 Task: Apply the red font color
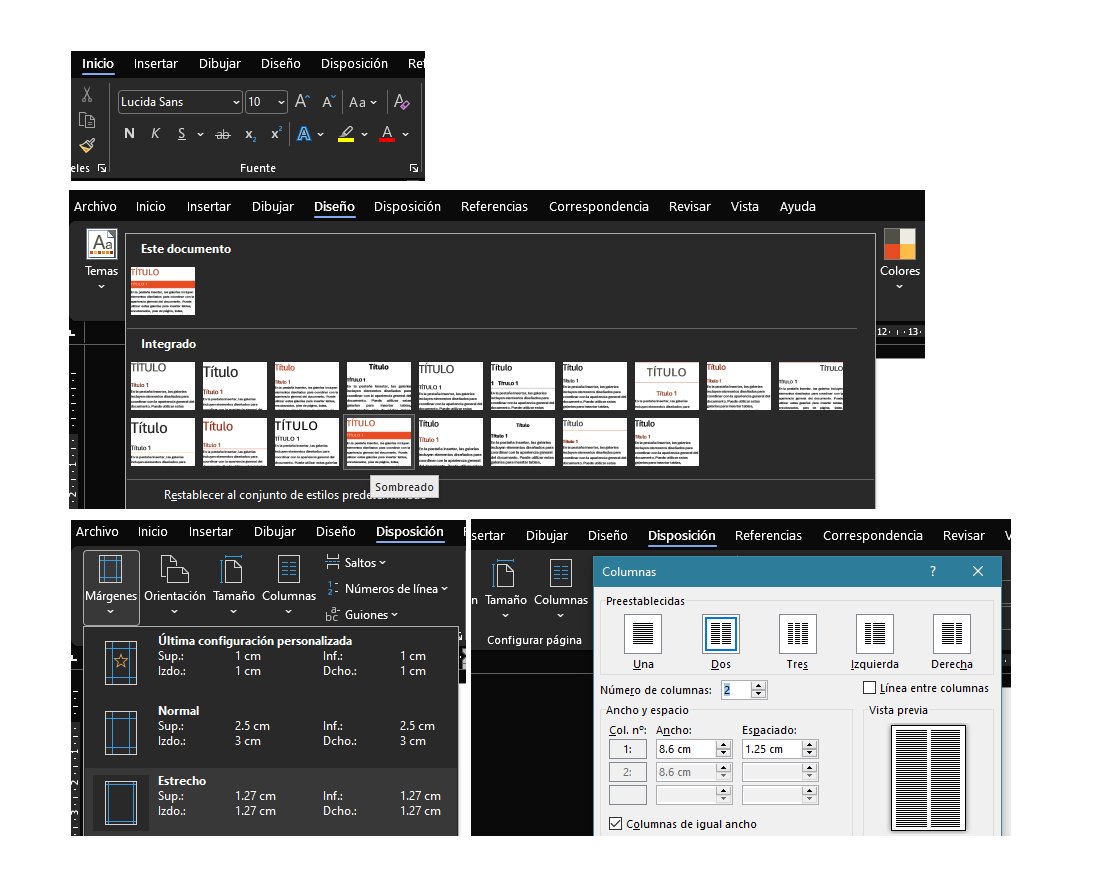(x=387, y=134)
